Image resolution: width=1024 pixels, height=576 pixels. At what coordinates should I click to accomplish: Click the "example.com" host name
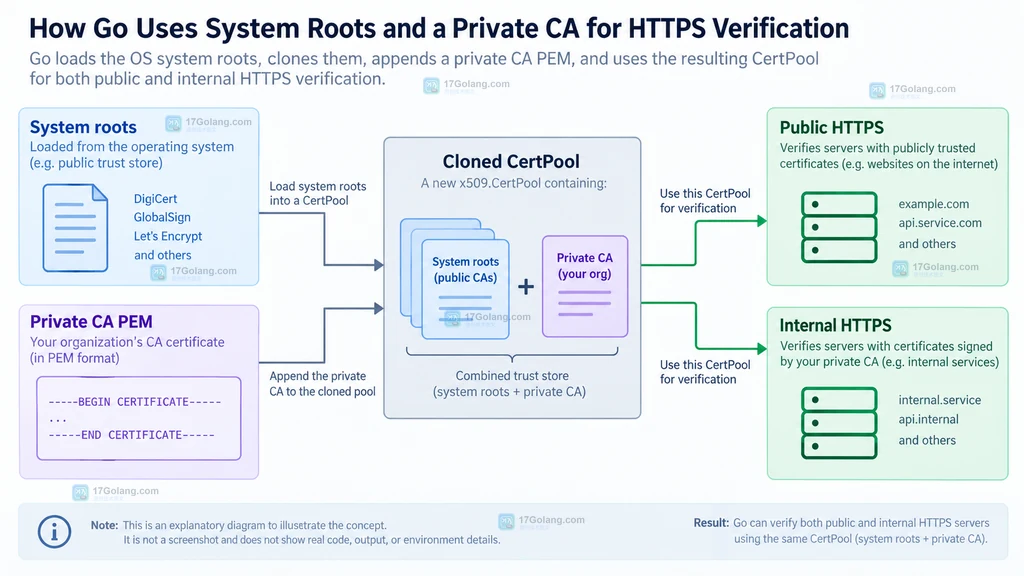(934, 204)
